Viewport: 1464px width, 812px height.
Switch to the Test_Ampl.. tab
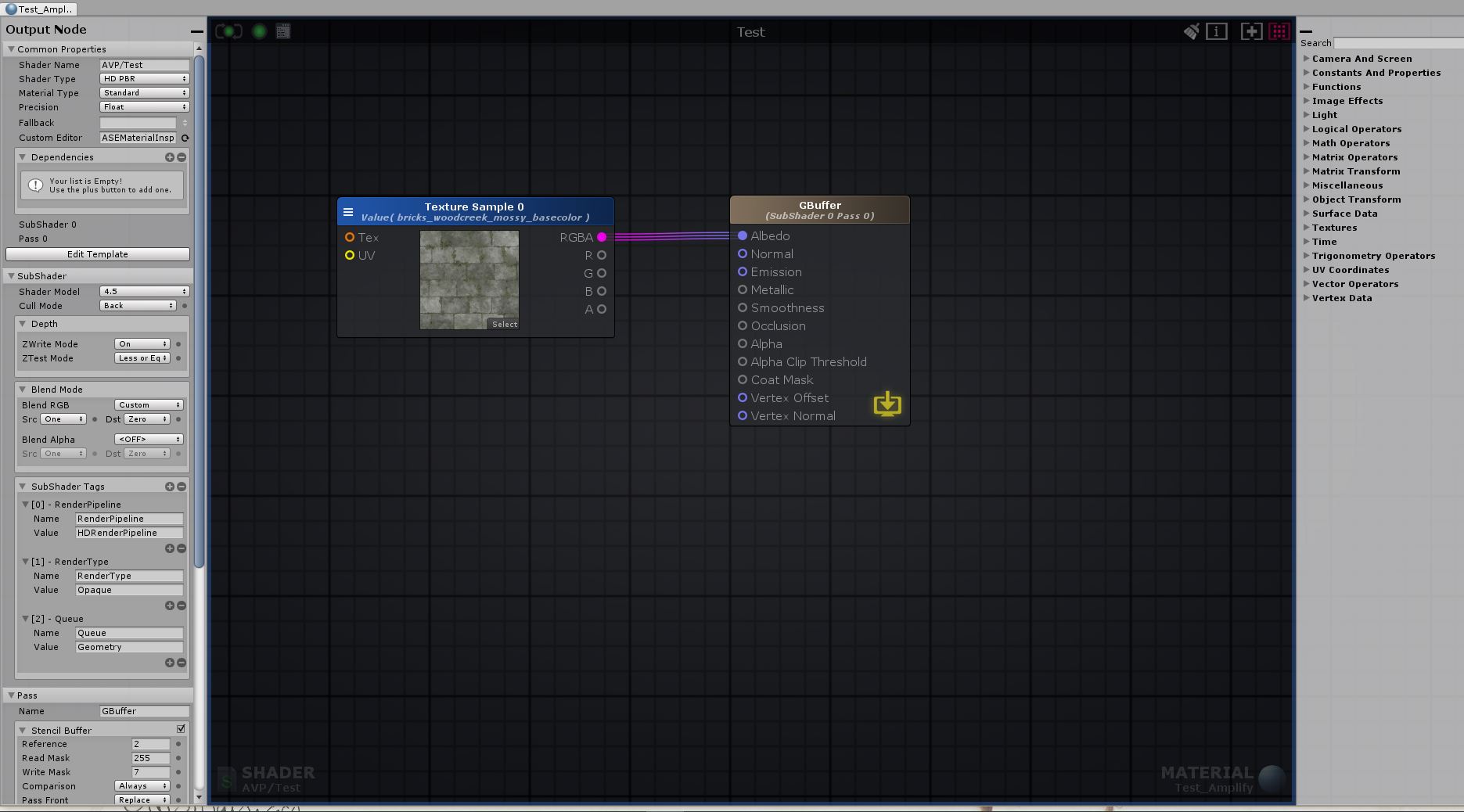point(40,9)
